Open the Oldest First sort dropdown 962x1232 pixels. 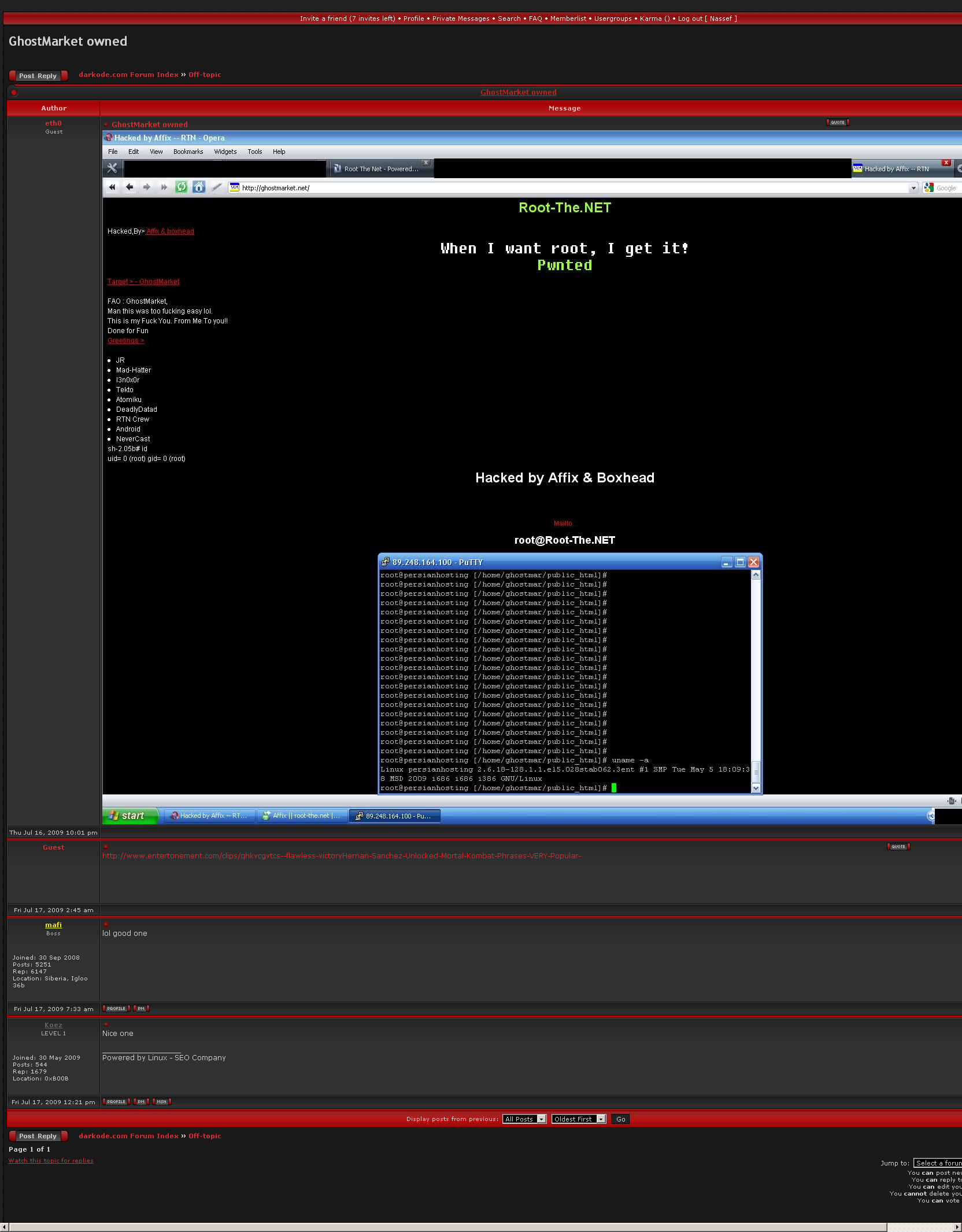click(x=578, y=1119)
